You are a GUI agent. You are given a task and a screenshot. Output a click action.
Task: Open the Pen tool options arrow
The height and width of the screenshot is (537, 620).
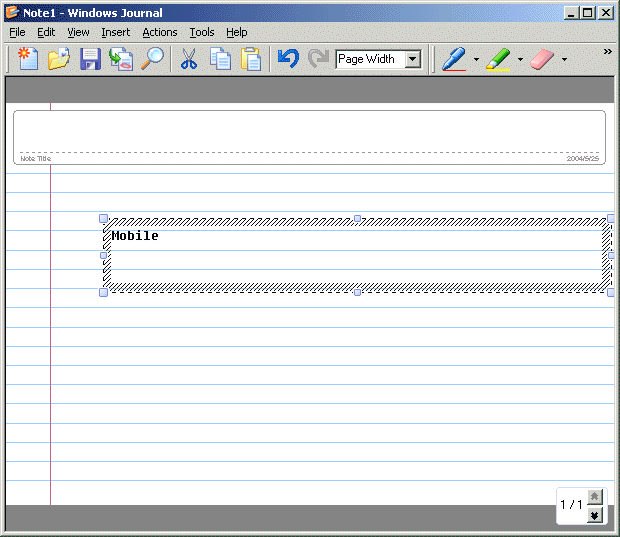pyautogui.click(x=476, y=59)
